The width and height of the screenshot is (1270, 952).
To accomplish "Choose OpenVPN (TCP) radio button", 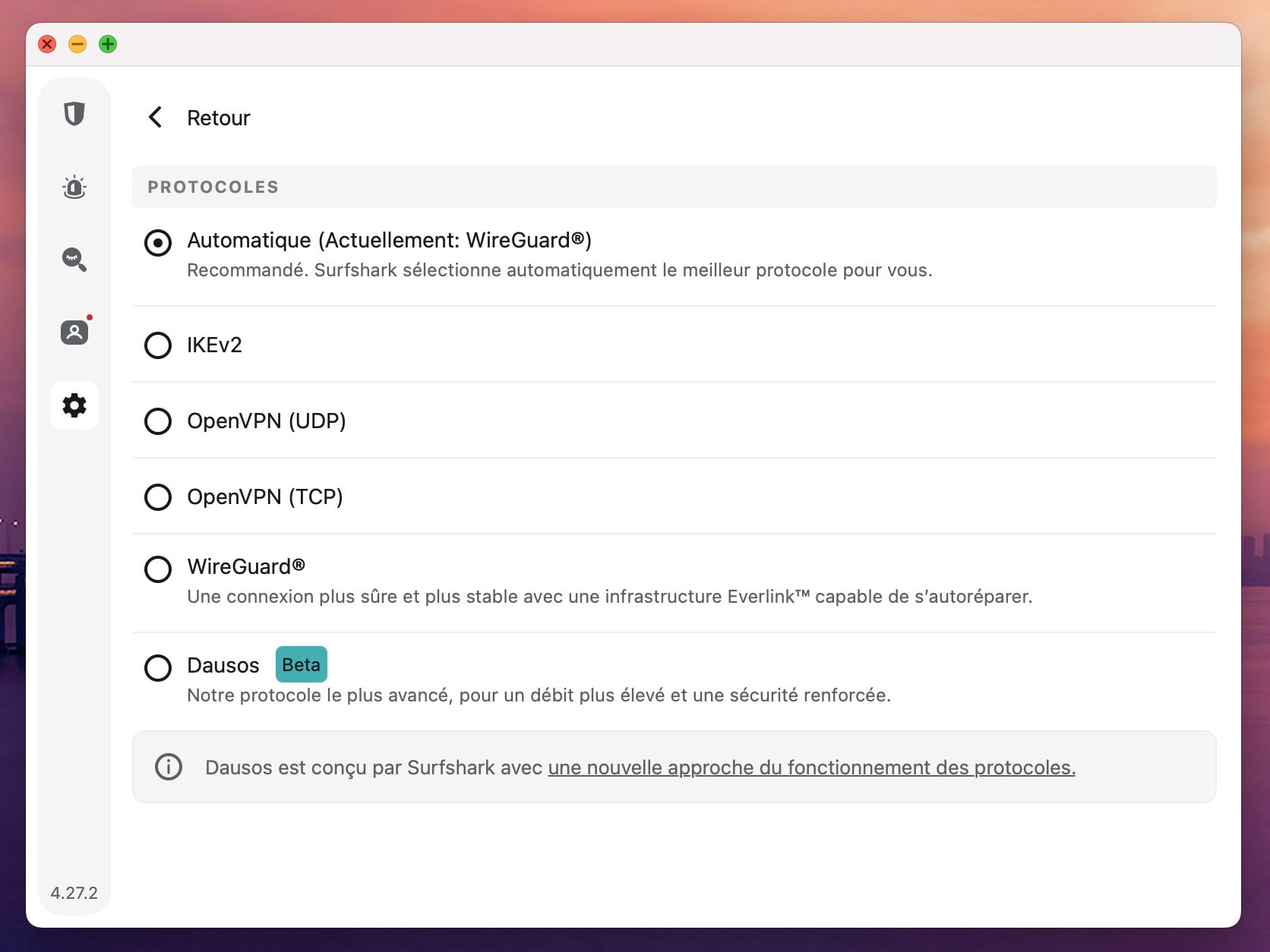I will point(158,496).
